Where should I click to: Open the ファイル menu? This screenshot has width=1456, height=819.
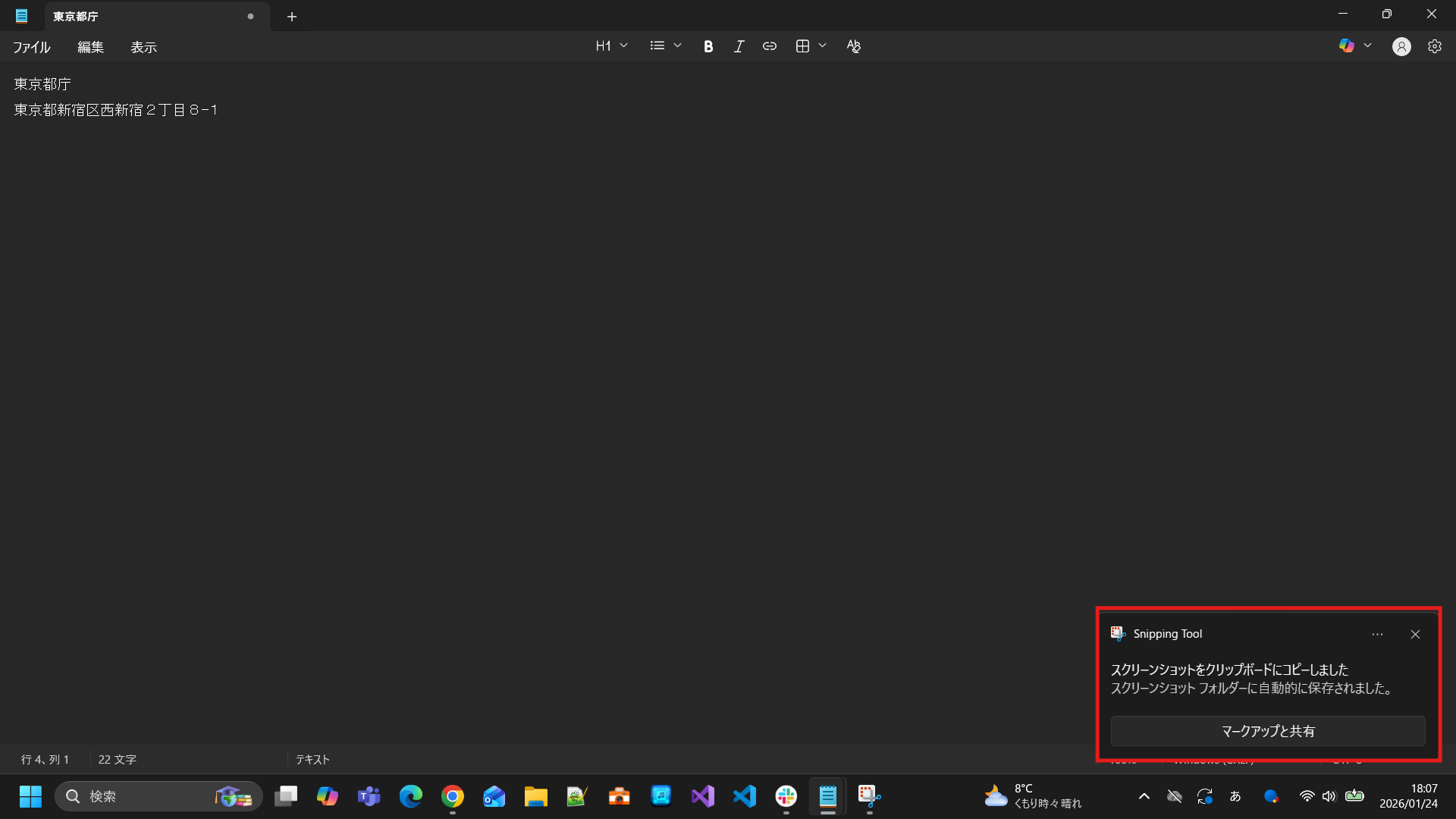click(31, 47)
